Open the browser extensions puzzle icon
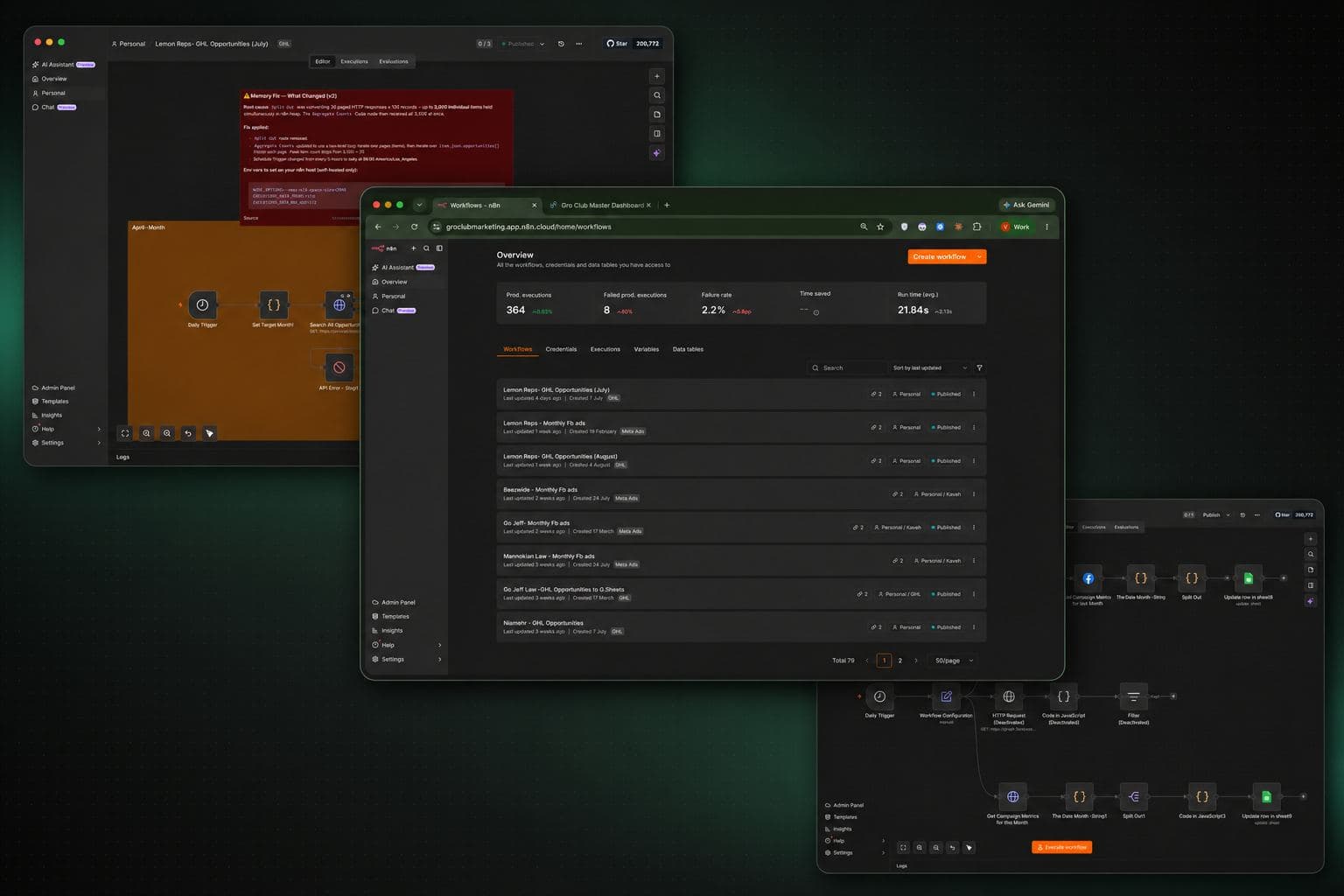This screenshot has width=1344, height=896. 977,227
